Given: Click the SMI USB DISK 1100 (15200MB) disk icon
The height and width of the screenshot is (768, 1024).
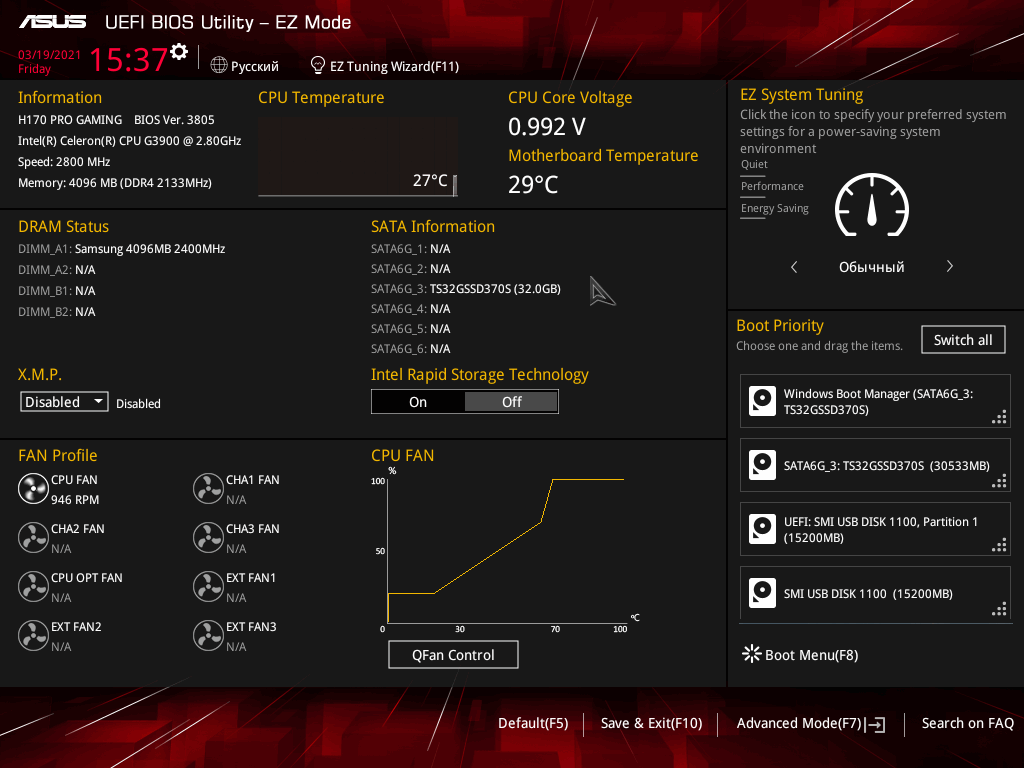Looking at the screenshot, I should coord(762,593).
